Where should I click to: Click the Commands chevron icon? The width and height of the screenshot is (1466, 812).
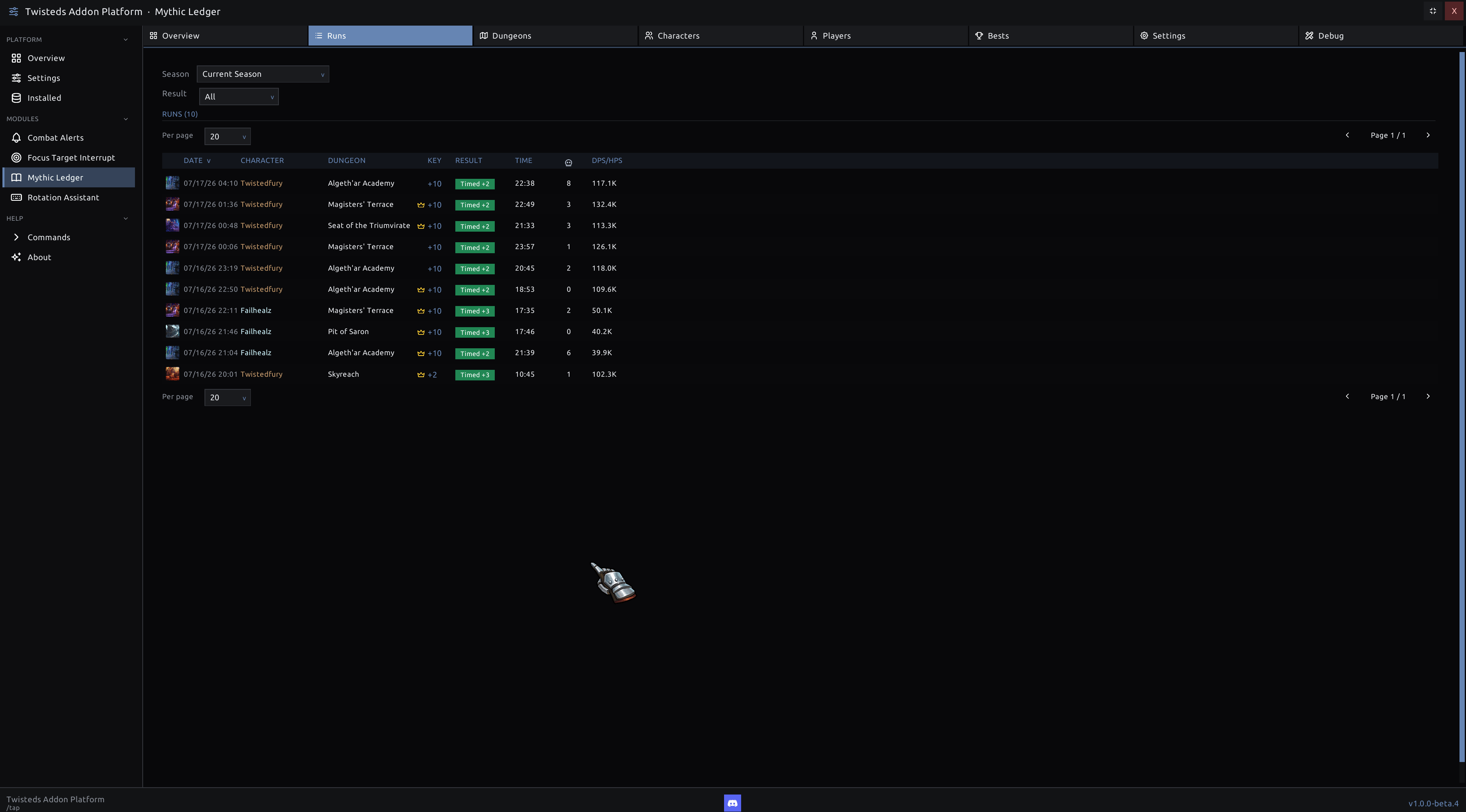(x=17, y=237)
